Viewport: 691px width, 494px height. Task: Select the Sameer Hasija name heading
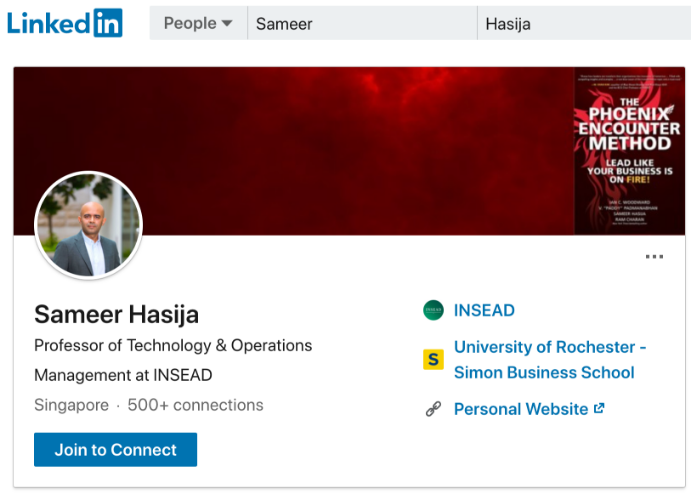[116, 314]
